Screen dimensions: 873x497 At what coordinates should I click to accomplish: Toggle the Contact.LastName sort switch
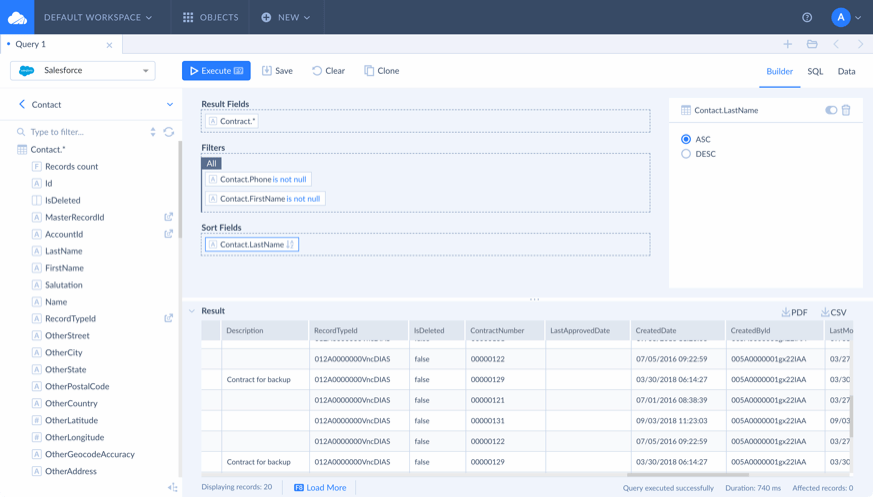(831, 110)
